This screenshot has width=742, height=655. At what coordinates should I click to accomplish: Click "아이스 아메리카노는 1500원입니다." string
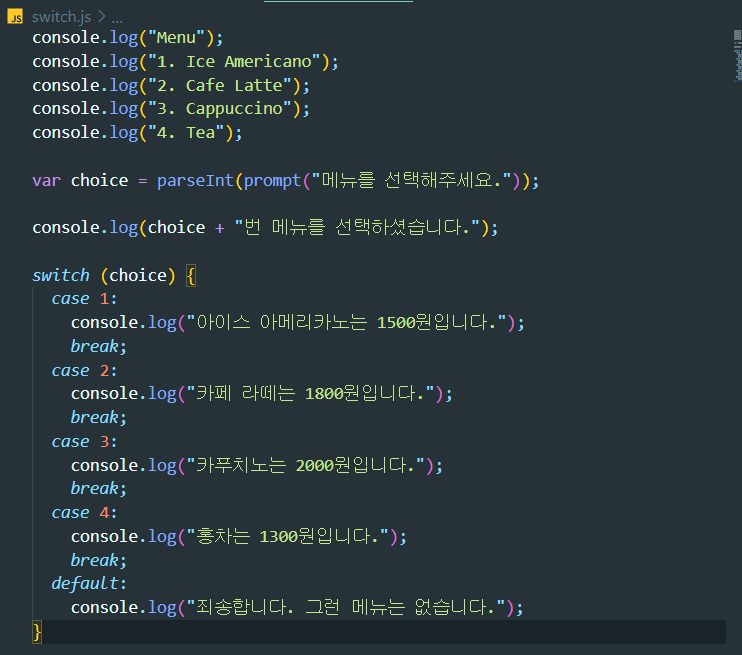pos(347,323)
